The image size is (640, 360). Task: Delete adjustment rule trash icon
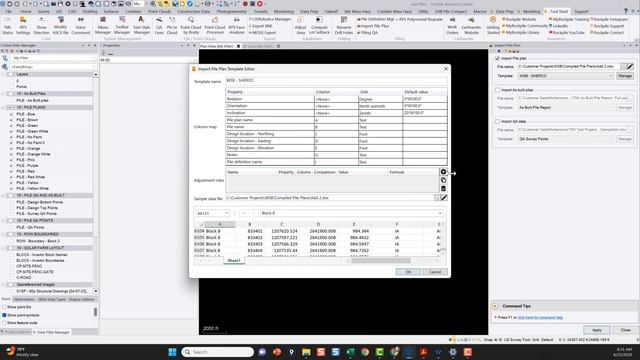[x=443, y=188]
